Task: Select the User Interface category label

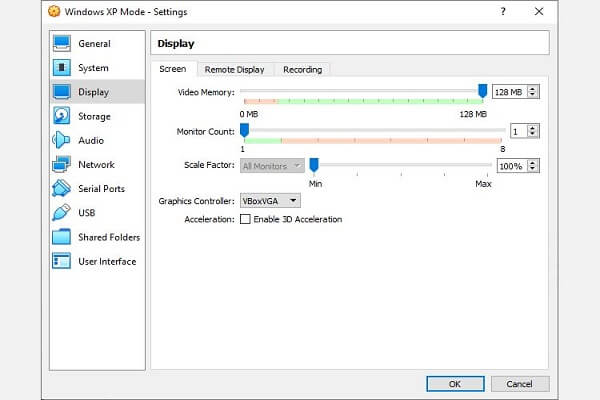Action: pyautogui.click(x=107, y=261)
